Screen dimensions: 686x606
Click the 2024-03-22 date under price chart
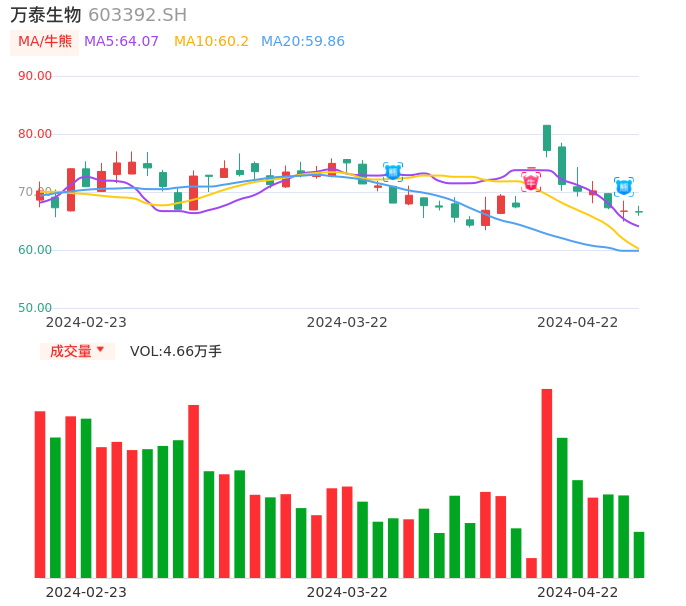coord(347,322)
